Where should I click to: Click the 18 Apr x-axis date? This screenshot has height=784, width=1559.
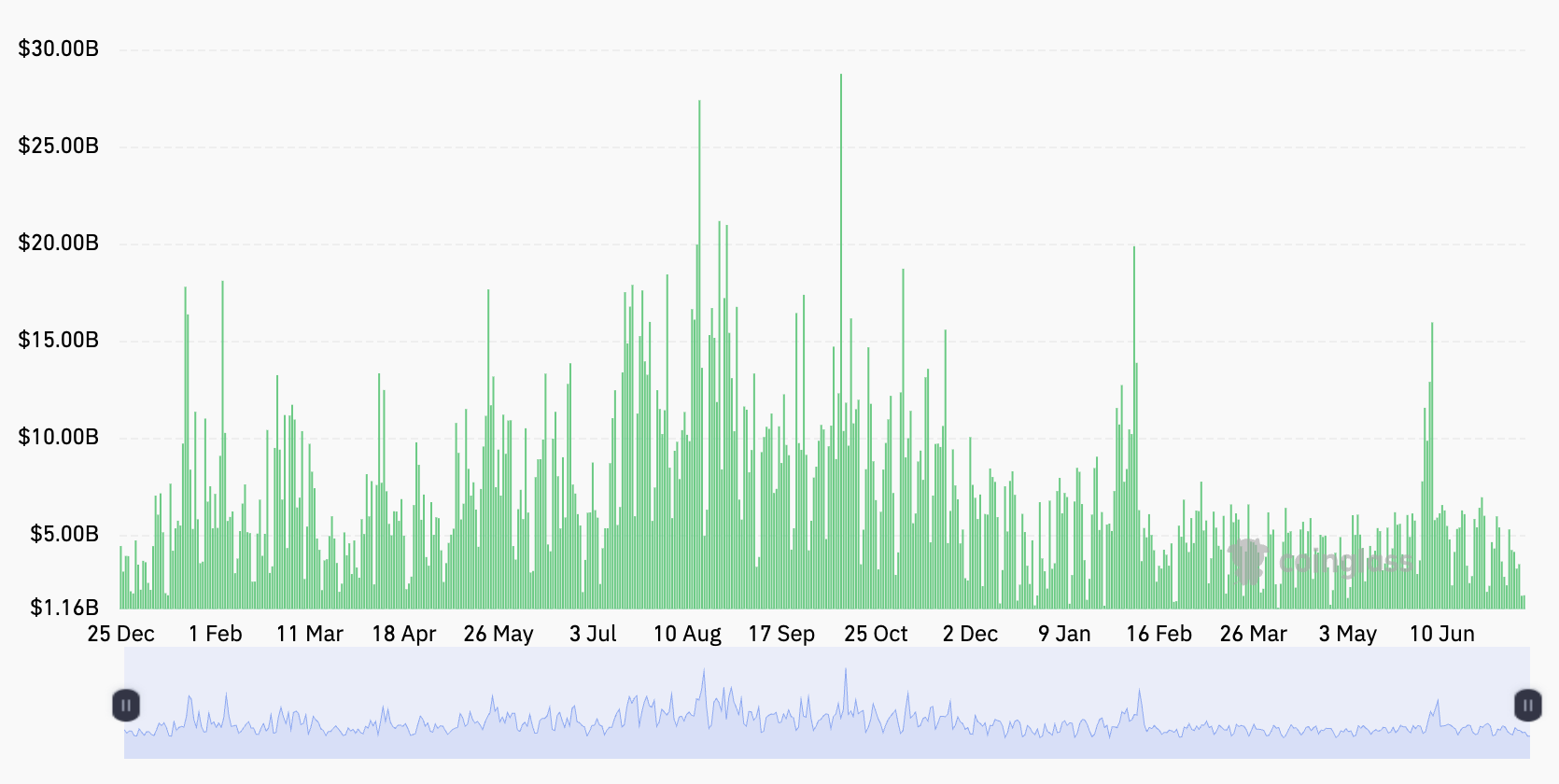click(x=404, y=634)
